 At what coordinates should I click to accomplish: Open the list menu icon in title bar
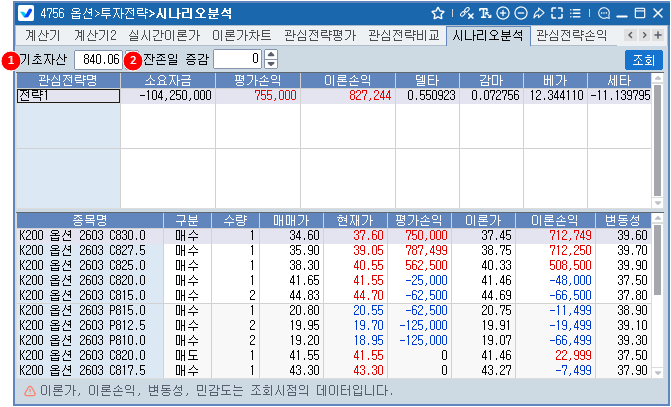point(576,14)
